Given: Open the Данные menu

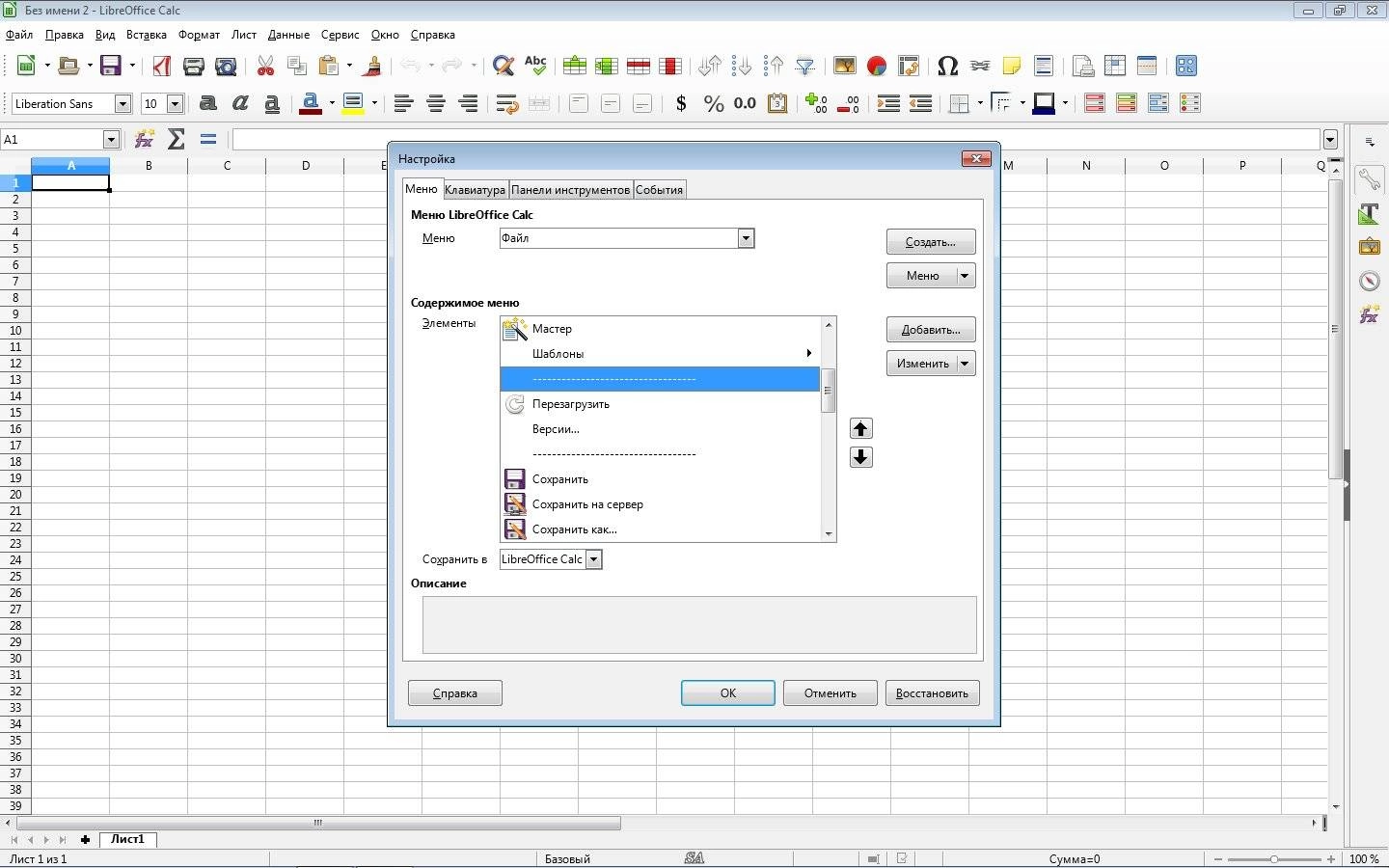Looking at the screenshot, I should [288, 35].
